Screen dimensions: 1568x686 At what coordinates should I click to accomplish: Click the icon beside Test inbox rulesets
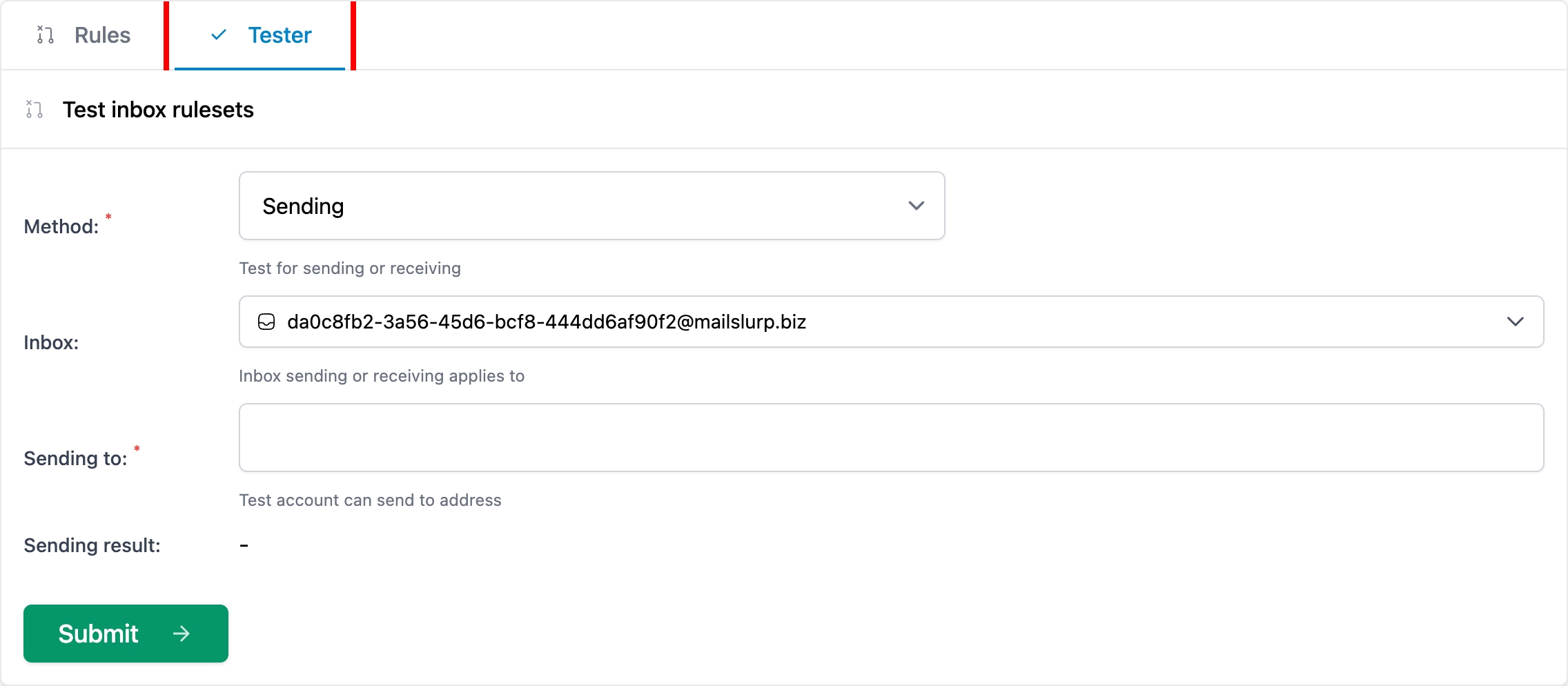pyautogui.click(x=35, y=109)
